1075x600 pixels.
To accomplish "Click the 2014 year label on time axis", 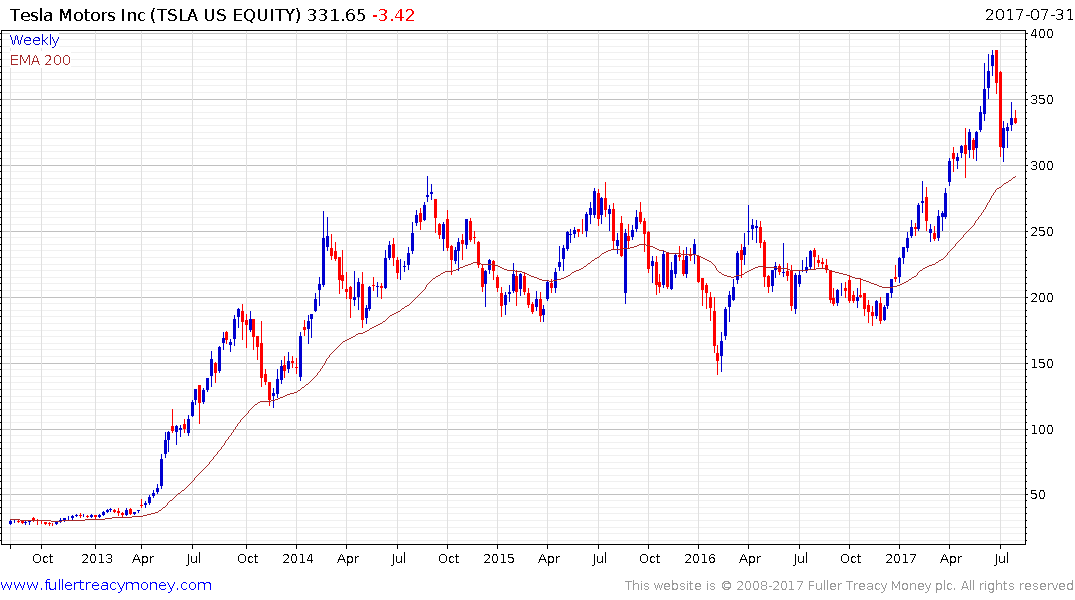I will point(298,558).
